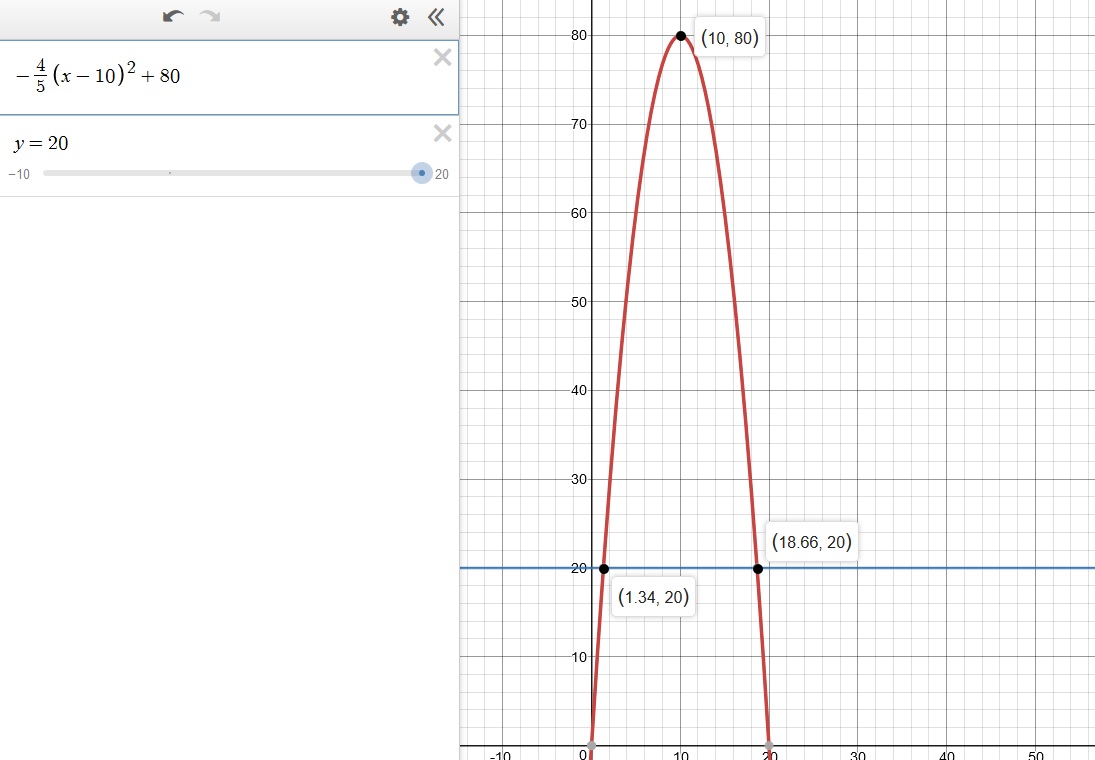
Task: Click the y = 20 expression text
Action: click(x=41, y=144)
